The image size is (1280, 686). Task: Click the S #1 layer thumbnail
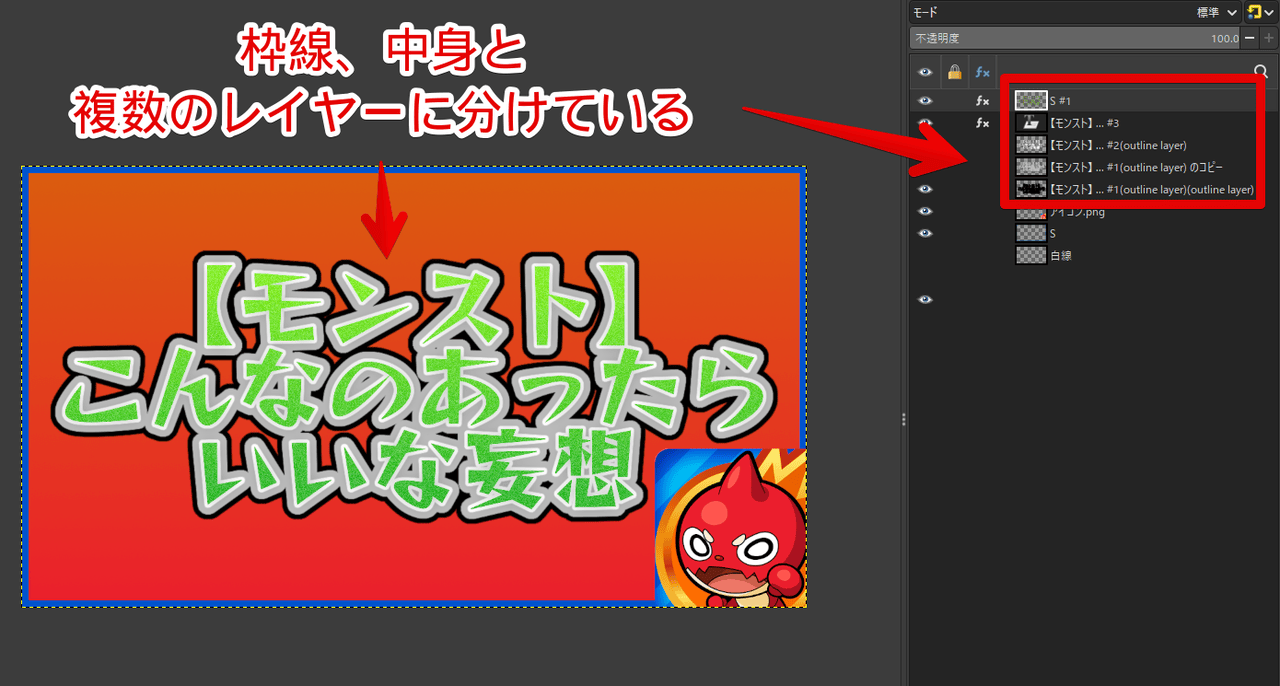pos(1030,101)
